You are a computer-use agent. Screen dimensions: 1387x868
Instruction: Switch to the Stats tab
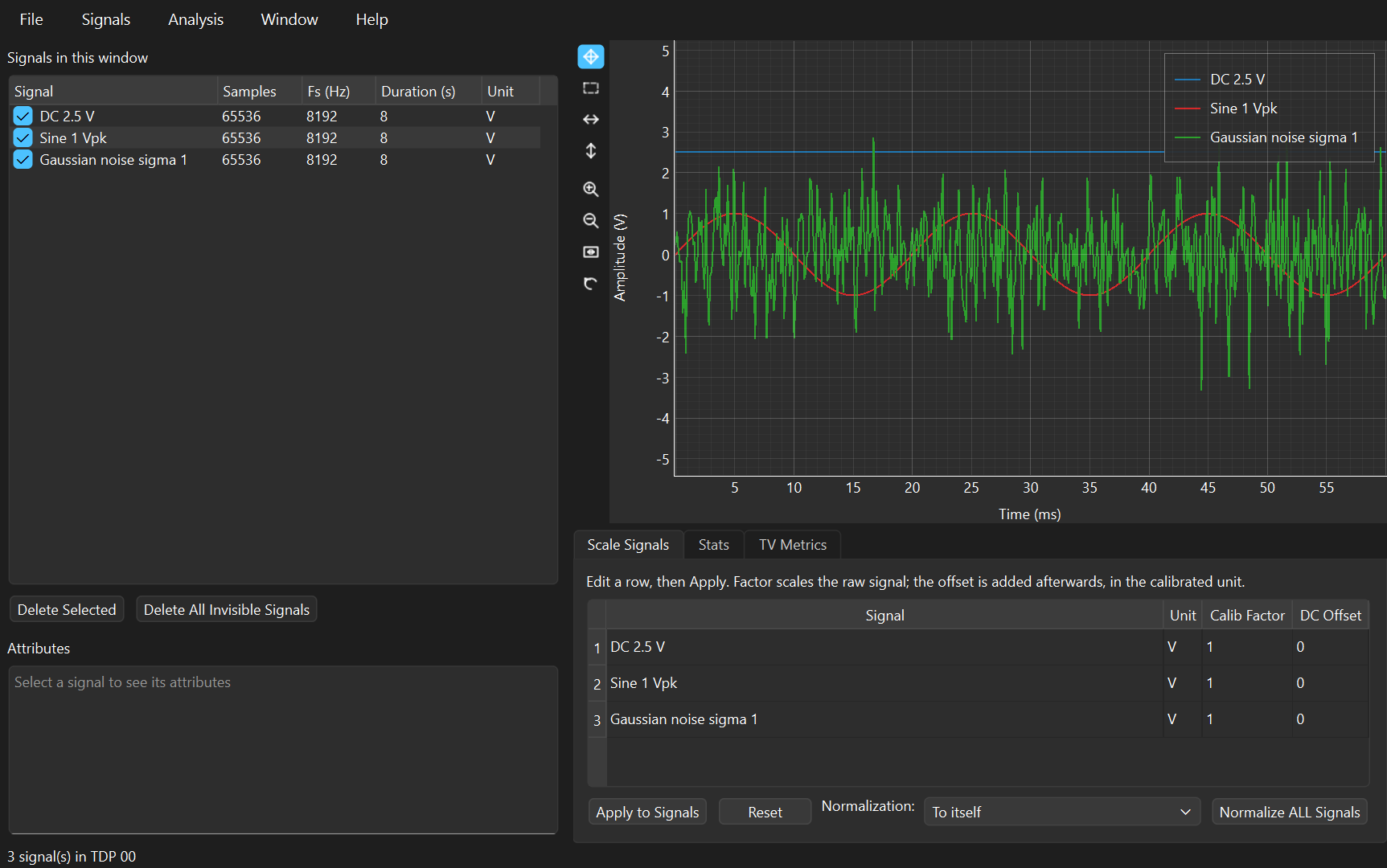714,545
